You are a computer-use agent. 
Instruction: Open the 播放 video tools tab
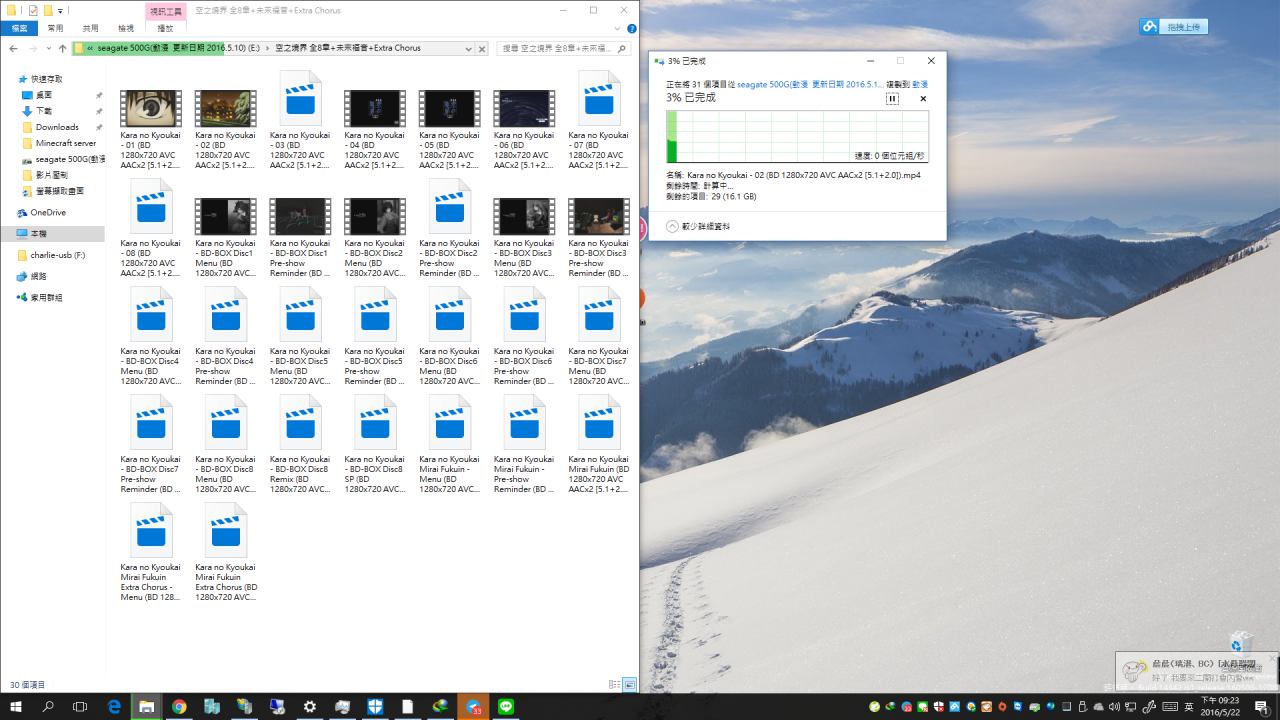(165, 29)
